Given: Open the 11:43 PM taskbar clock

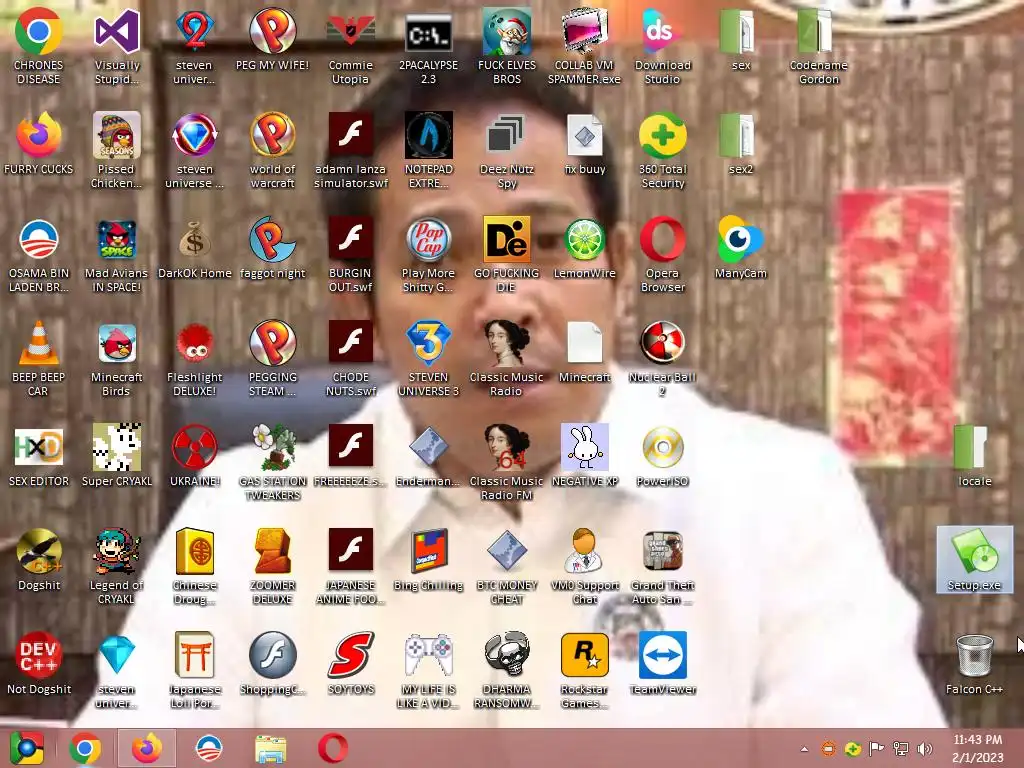Looking at the screenshot, I should (x=978, y=748).
